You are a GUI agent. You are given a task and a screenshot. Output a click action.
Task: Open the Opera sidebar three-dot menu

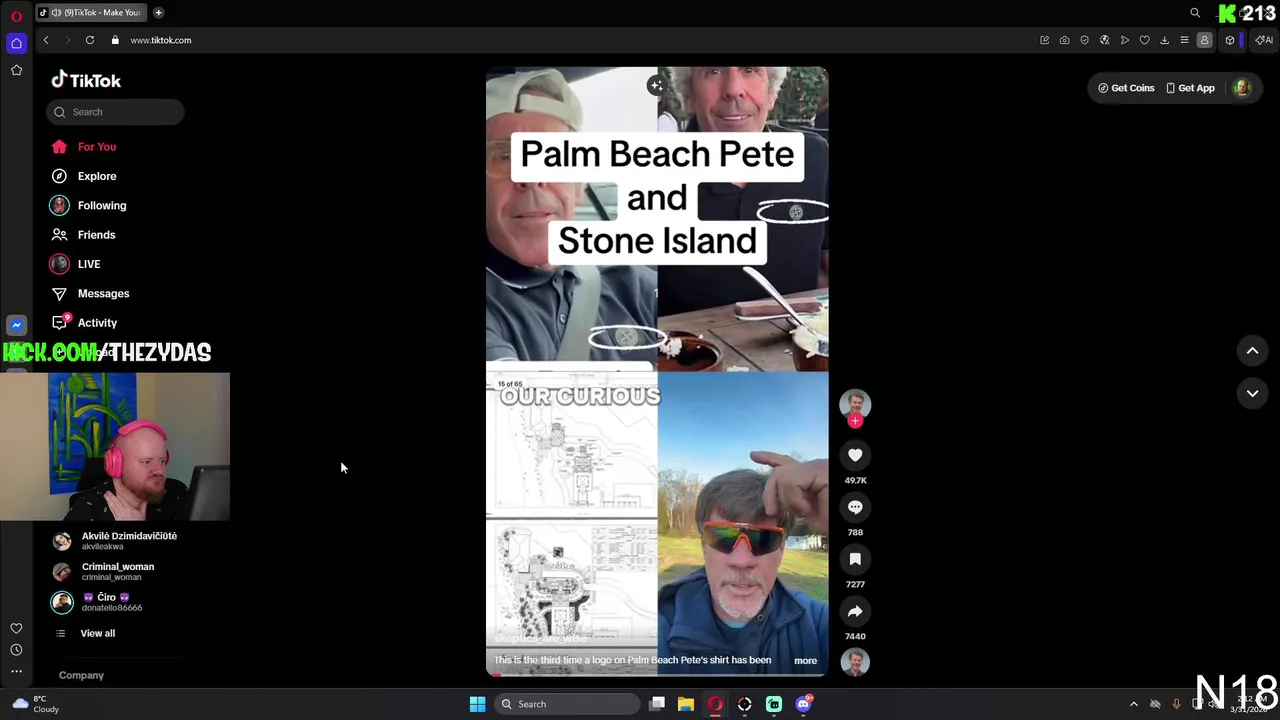click(x=16, y=672)
